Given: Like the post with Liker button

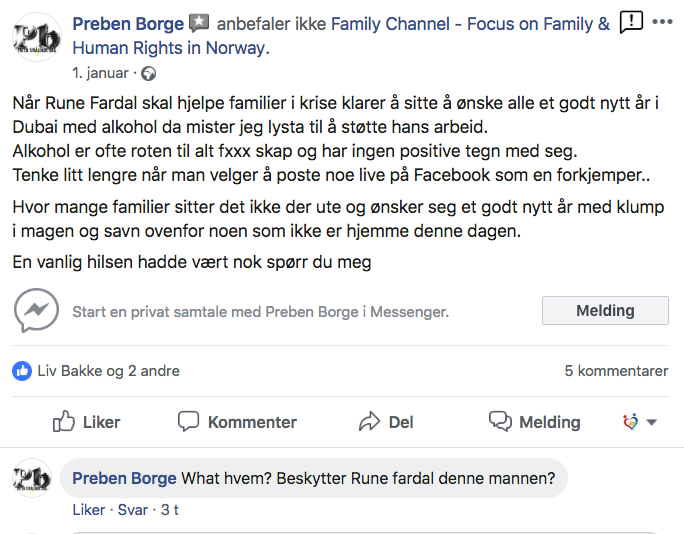Looking at the screenshot, I should pyautogui.click(x=86, y=422).
